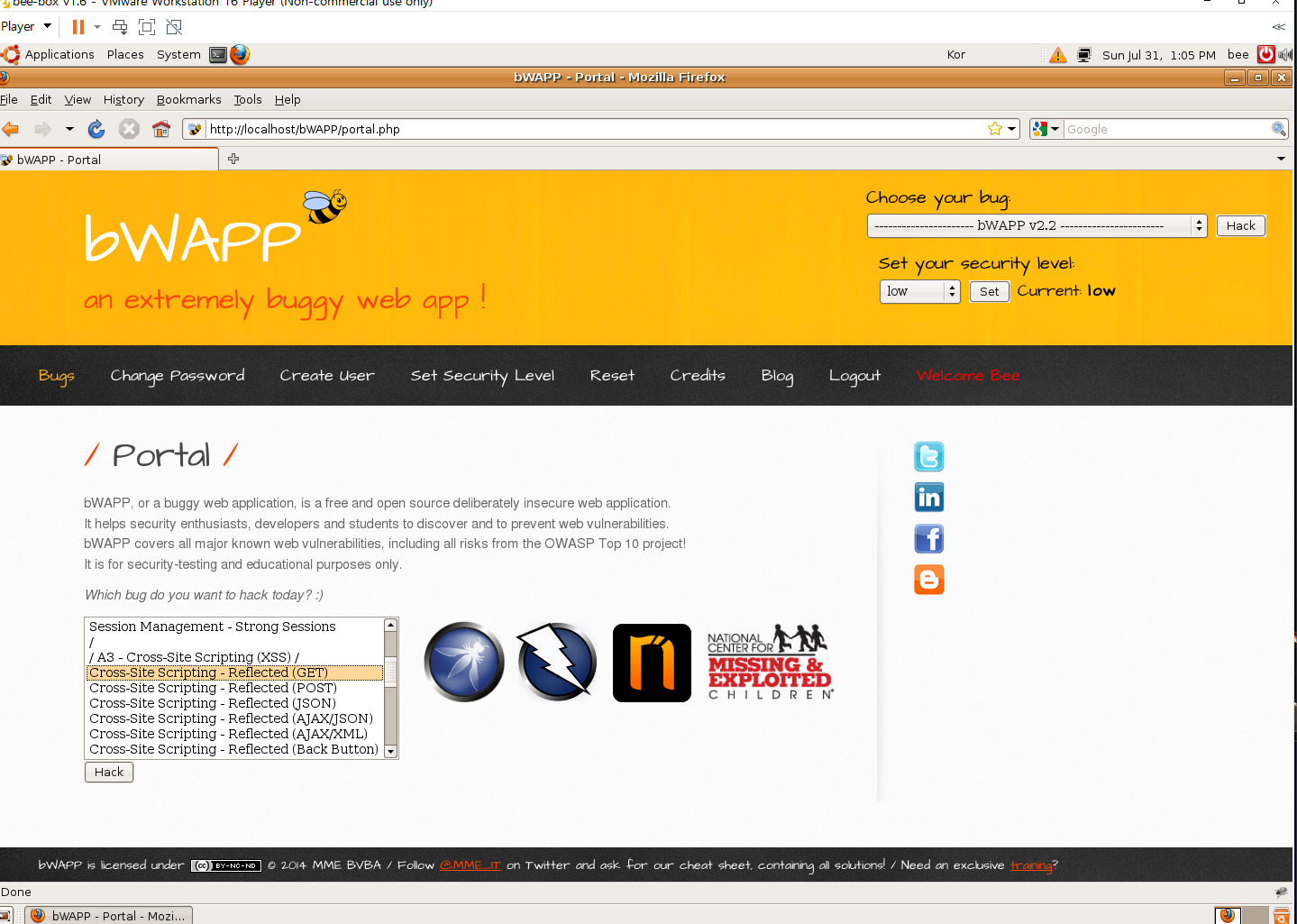This screenshot has height=924, width=1297.
Task: Open the Facebook icon link
Action: tap(929, 539)
